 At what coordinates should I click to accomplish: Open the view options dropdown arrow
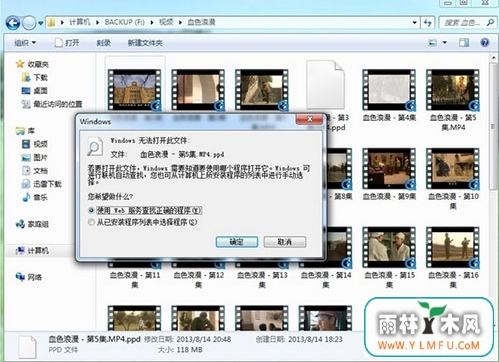click(x=445, y=43)
